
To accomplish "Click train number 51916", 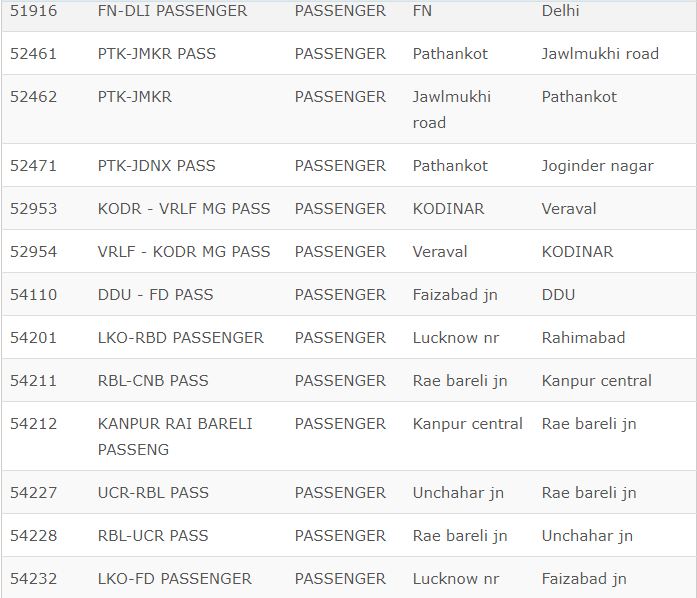I will 33,11.
